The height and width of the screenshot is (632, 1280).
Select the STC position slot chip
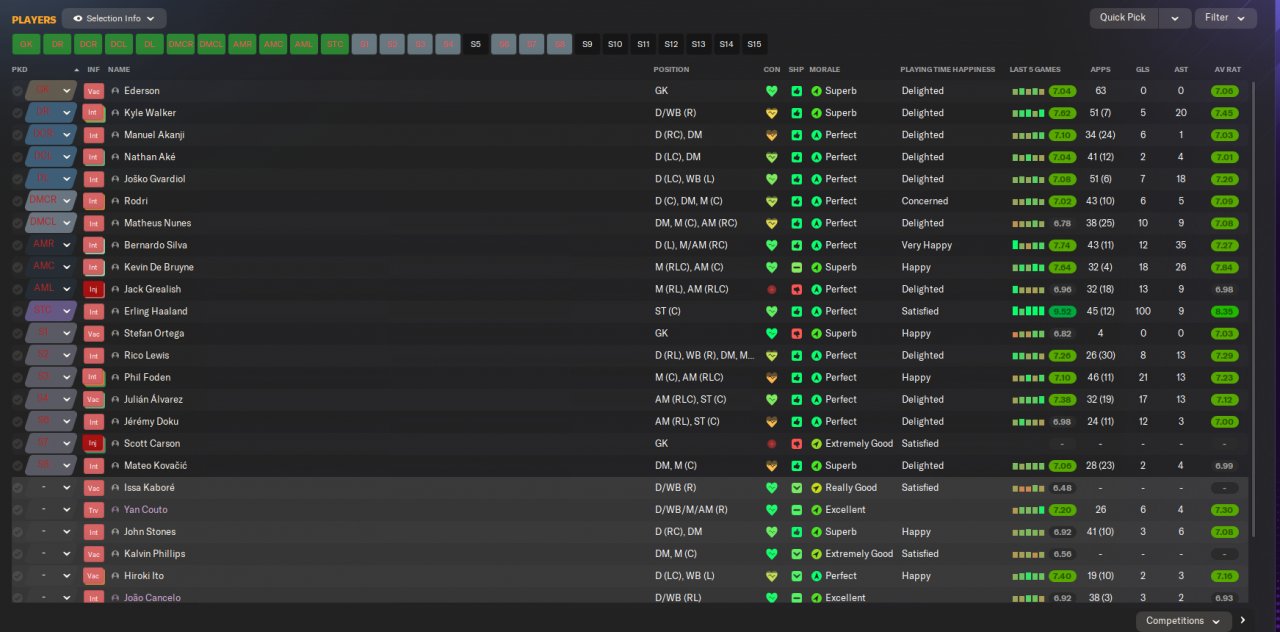pos(335,44)
